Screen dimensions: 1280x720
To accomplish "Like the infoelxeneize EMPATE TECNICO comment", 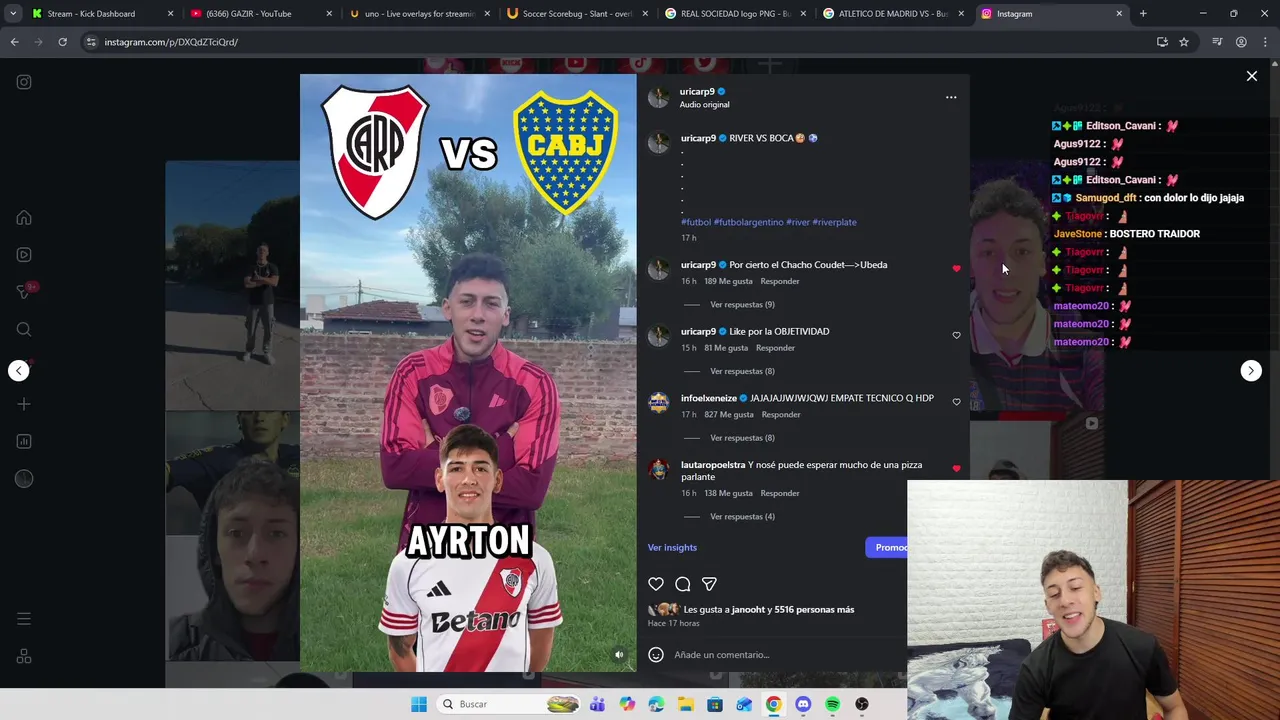I will tap(956, 402).
